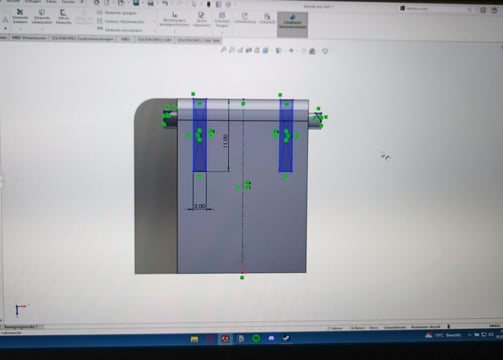The width and height of the screenshot is (503, 360).
Task: Switch to the SOLIDWORKS CAM TBM tab
Action: [x=199, y=41]
